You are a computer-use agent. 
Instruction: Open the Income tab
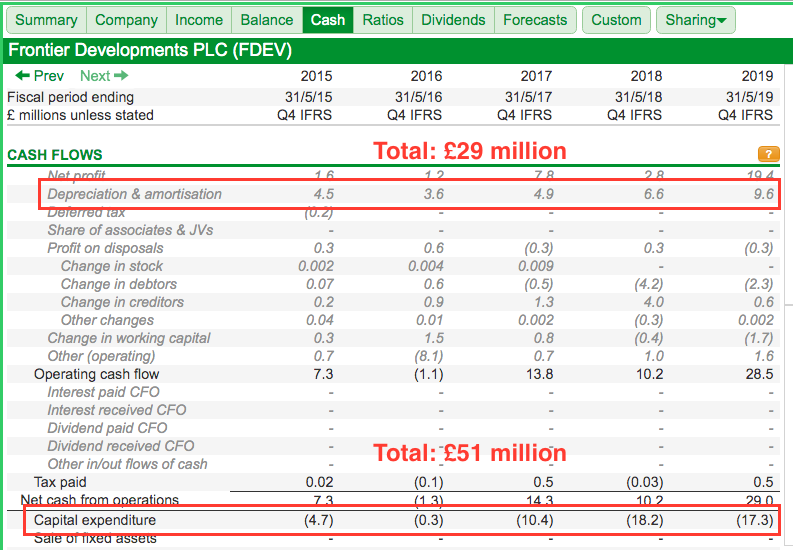tap(199, 20)
